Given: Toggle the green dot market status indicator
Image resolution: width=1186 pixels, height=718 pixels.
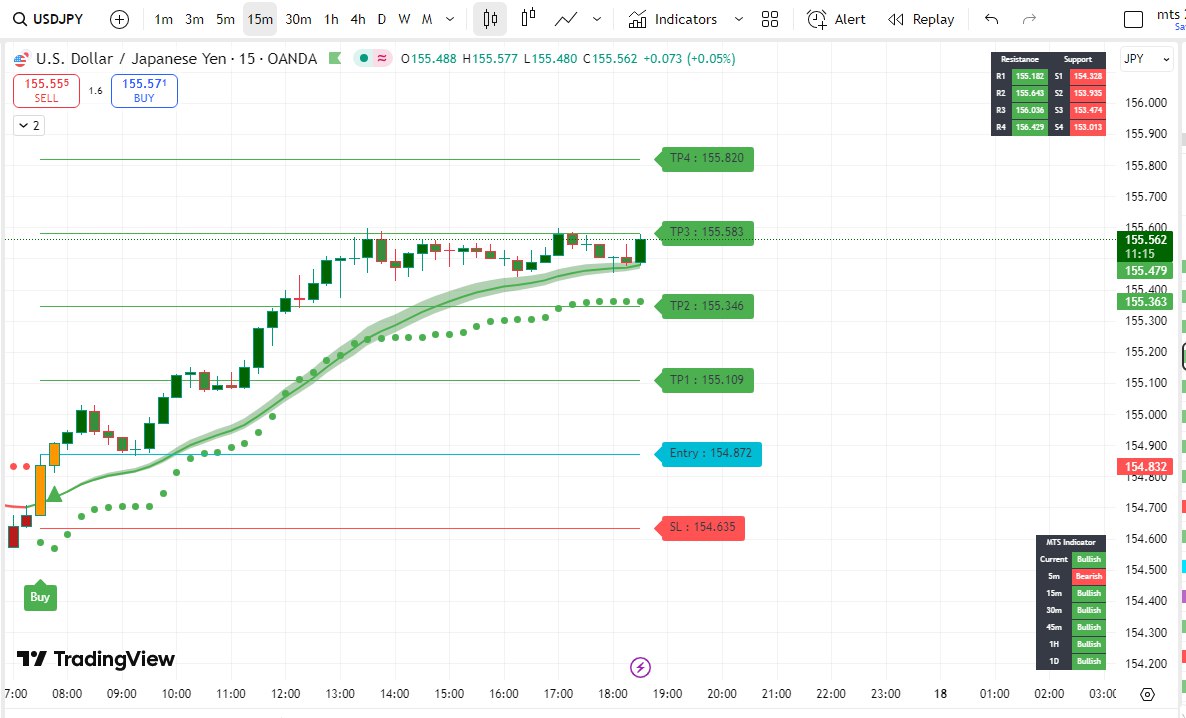Looking at the screenshot, I should point(364,58).
